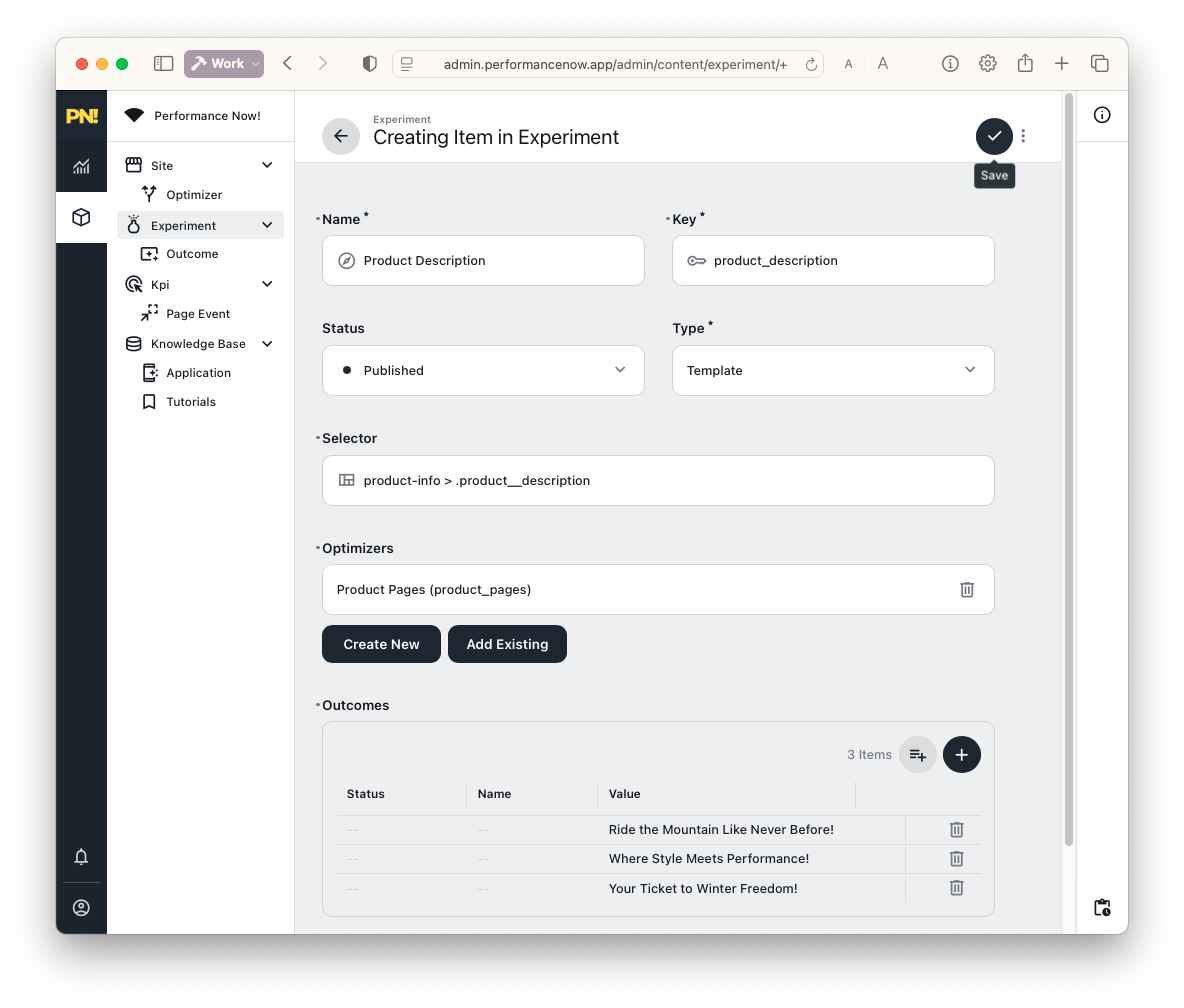Edit the Selector input field

pos(658,480)
